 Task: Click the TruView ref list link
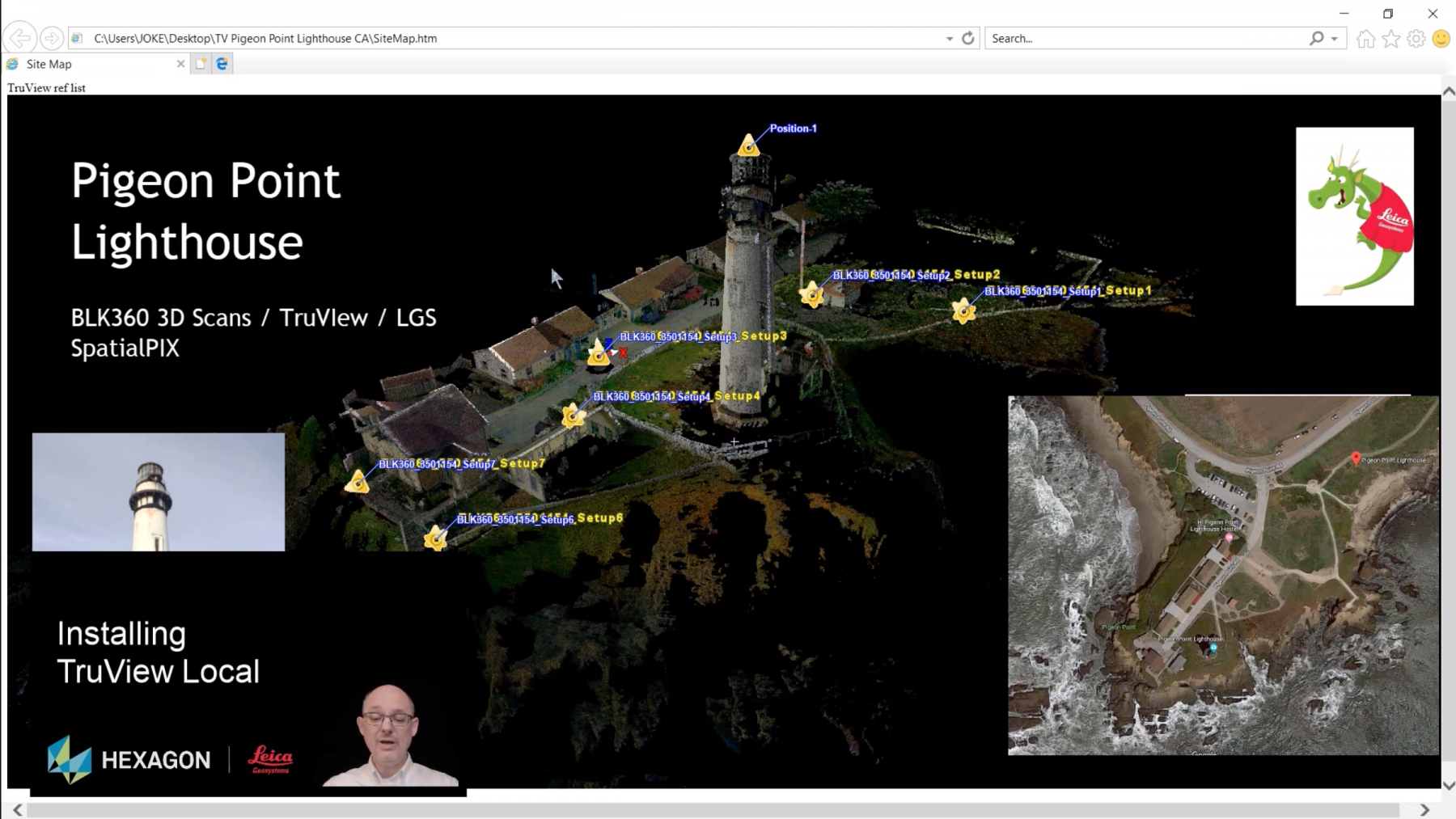pyautogui.click(x=46, y=88)
